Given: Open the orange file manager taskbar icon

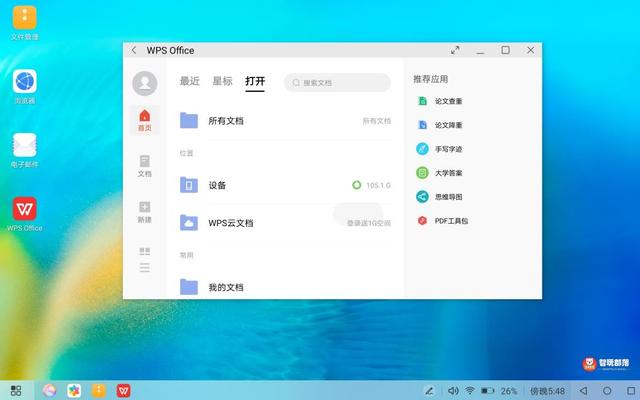Looking at the screenshot, I should (99, 391).
